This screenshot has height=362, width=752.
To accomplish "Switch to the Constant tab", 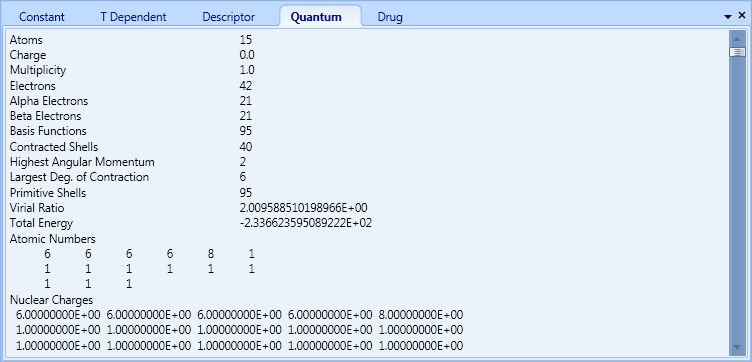I will click(42, 17).
